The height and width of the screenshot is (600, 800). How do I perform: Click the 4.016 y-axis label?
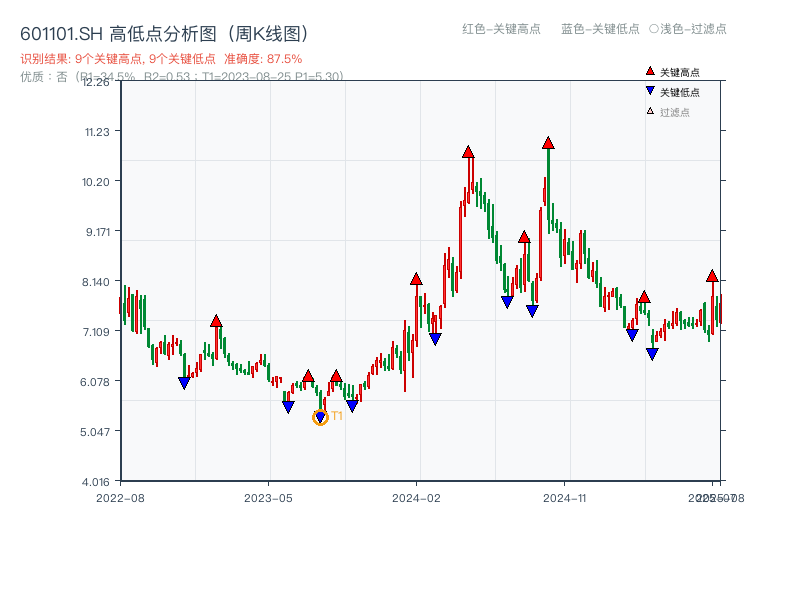click(96, 482)
